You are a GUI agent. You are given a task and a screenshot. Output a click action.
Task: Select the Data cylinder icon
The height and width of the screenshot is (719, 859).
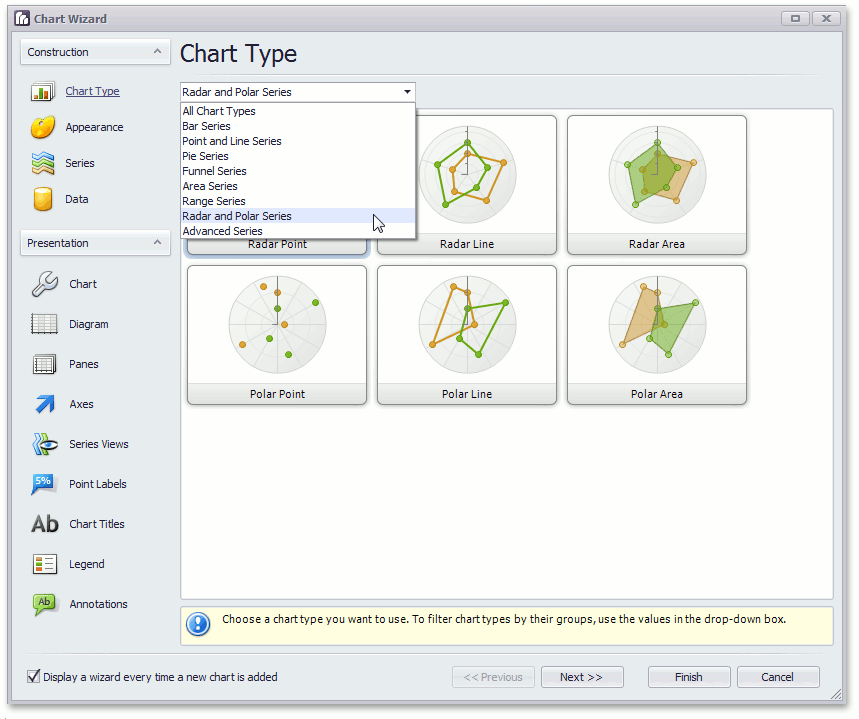42,200
